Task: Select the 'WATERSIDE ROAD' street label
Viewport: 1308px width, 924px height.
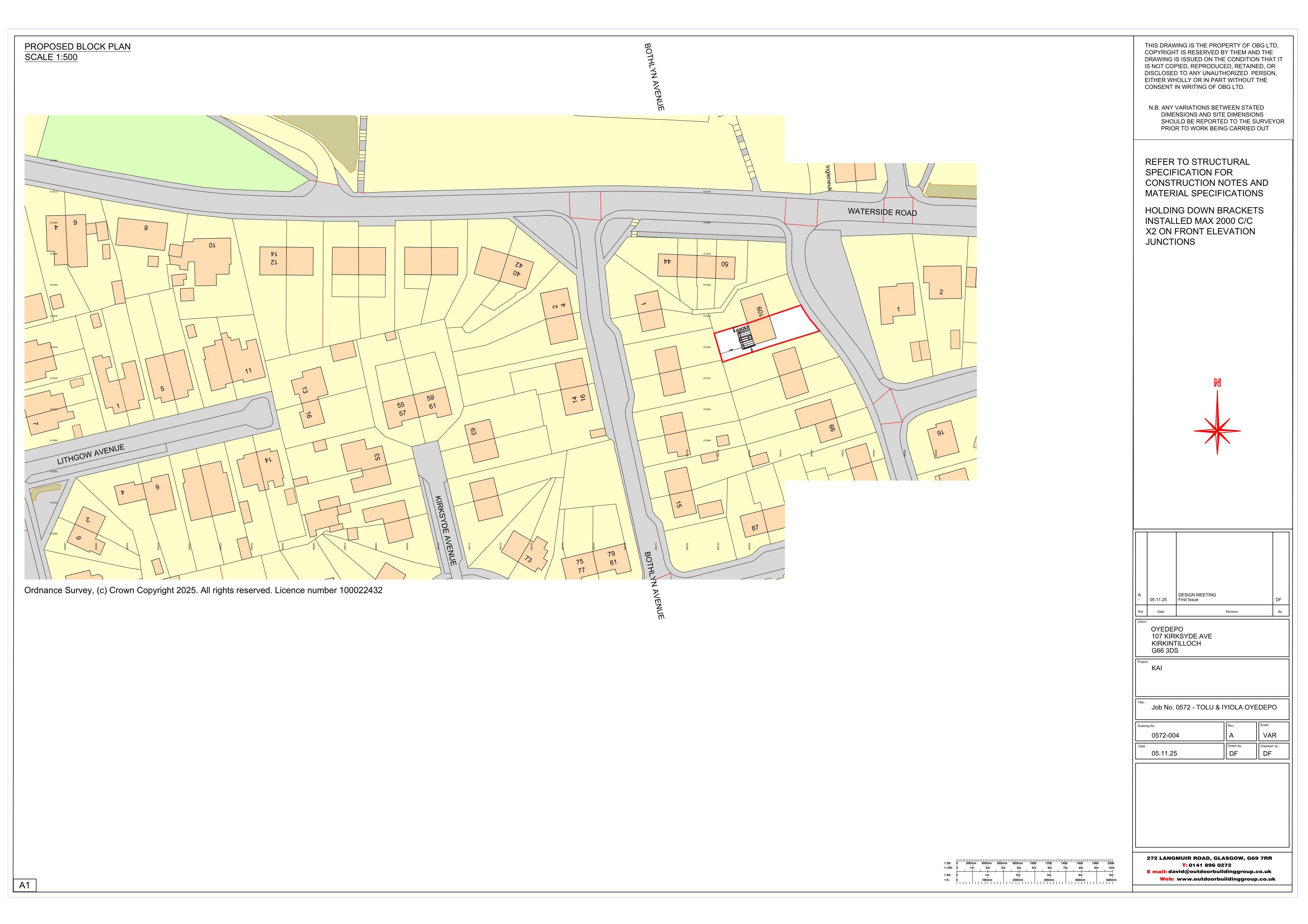Action: 882,212
